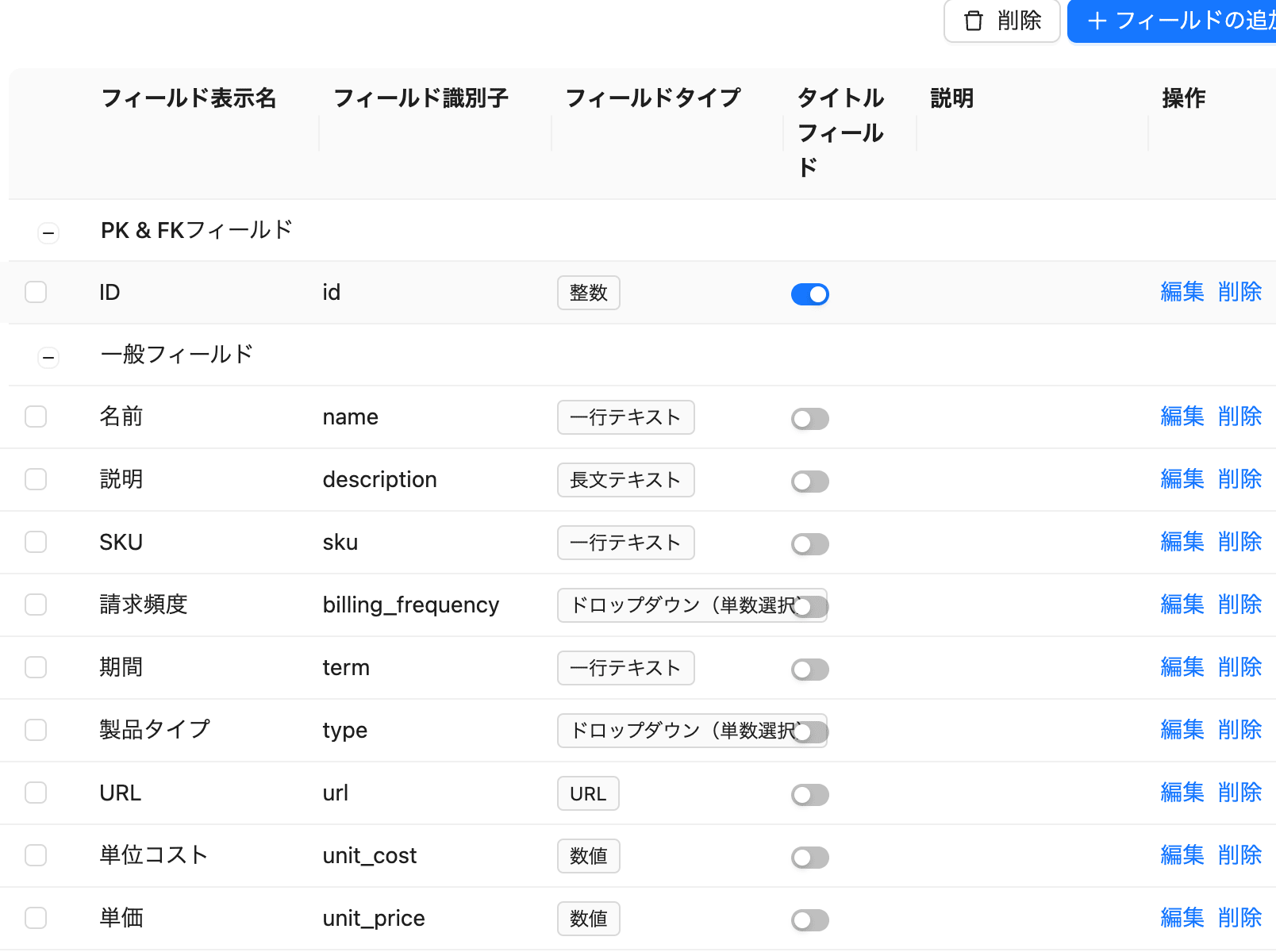Delete the description field via 削除
Image resolution: width=1276 pixels, height=952 pixels.
tap(1240, 479)
